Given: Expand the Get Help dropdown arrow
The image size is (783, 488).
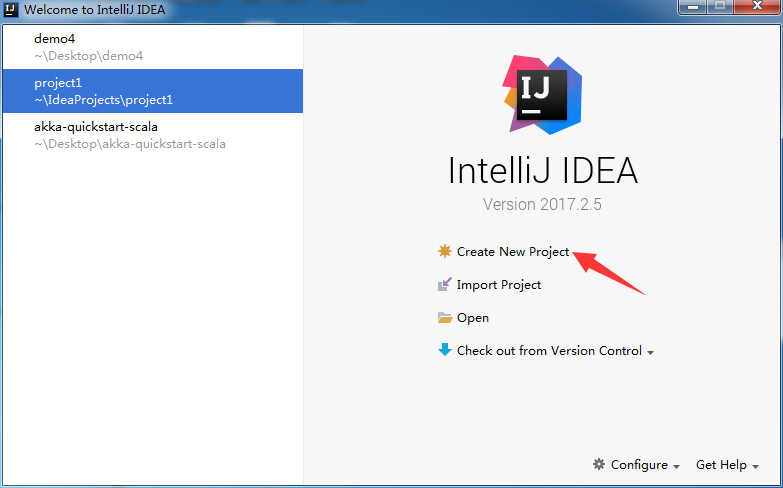Looking at the screenshot, I should pyautogui.click(x=755, y=467).
